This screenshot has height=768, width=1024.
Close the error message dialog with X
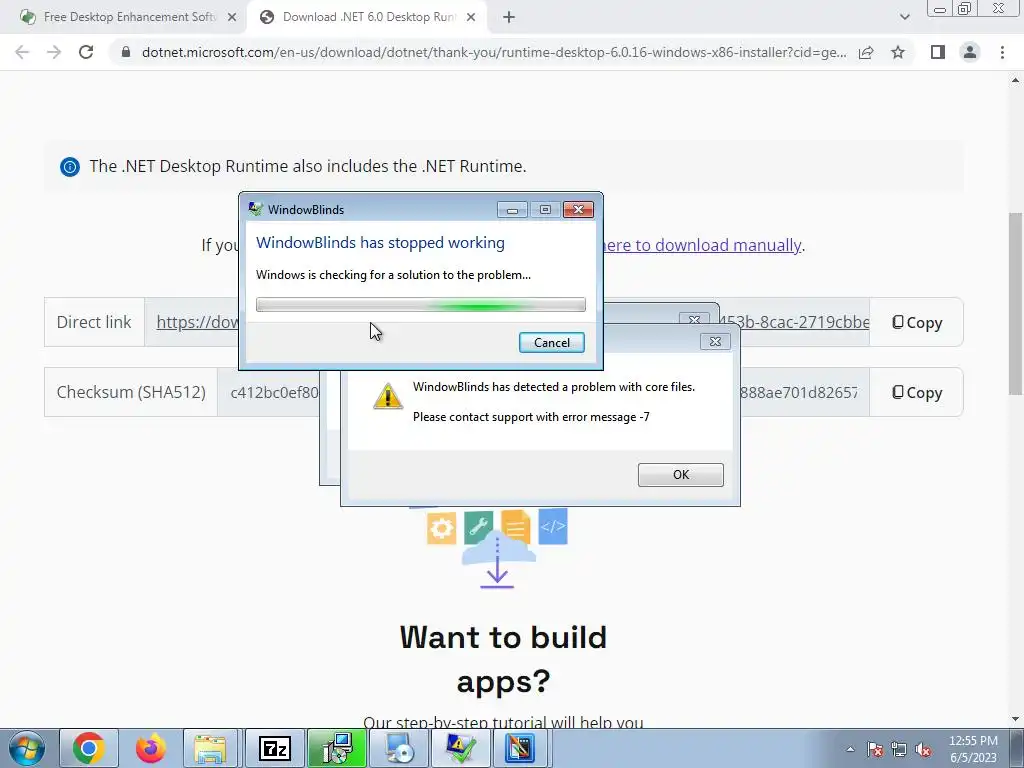coord(715,342)
